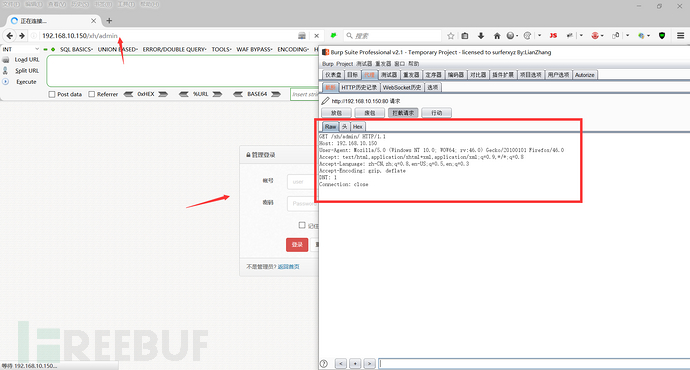Click the return to homepage link

pyautogui.click(x=288, y=267)
